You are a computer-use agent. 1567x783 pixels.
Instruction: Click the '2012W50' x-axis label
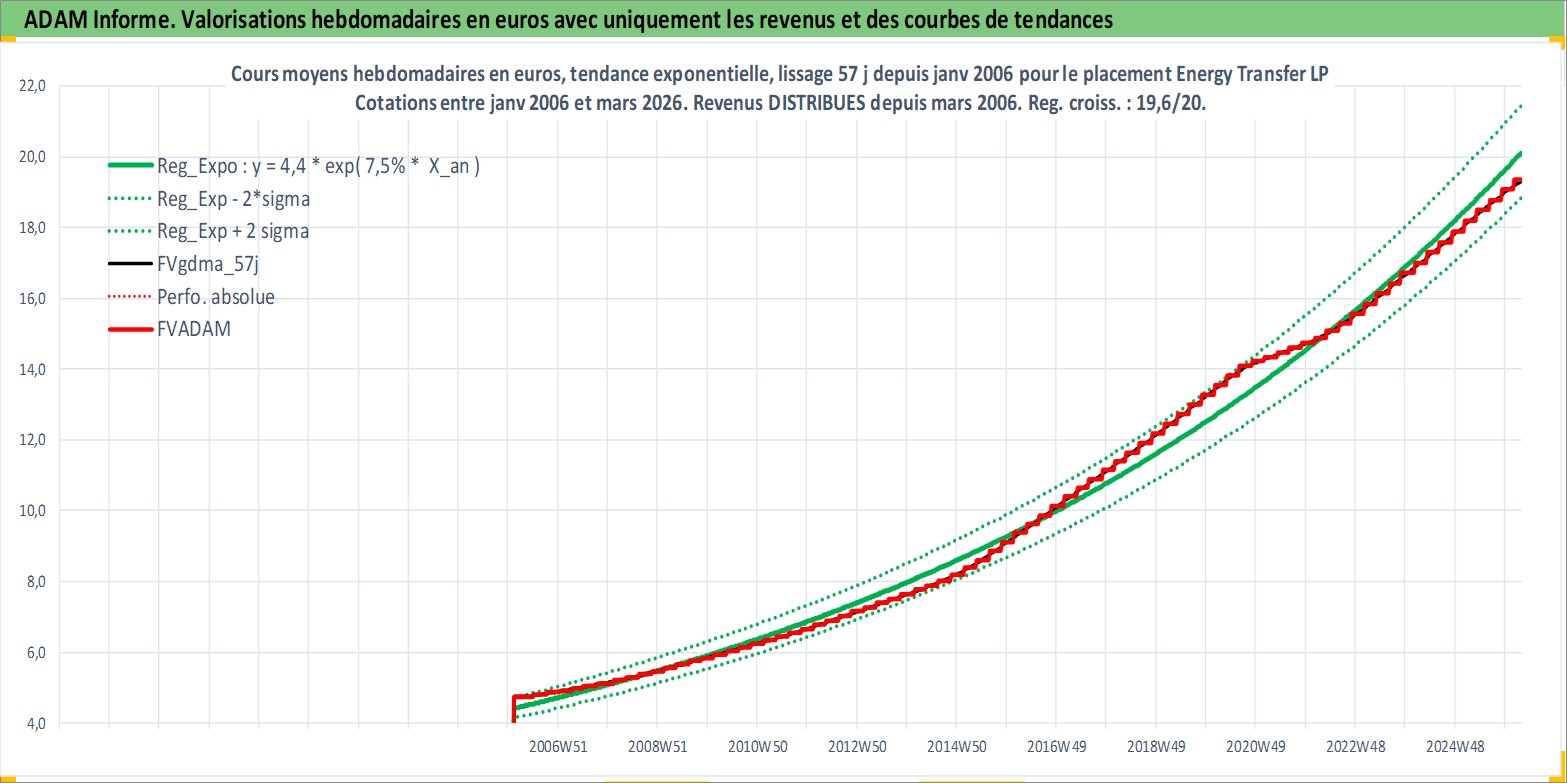click(x=856, y=745)
